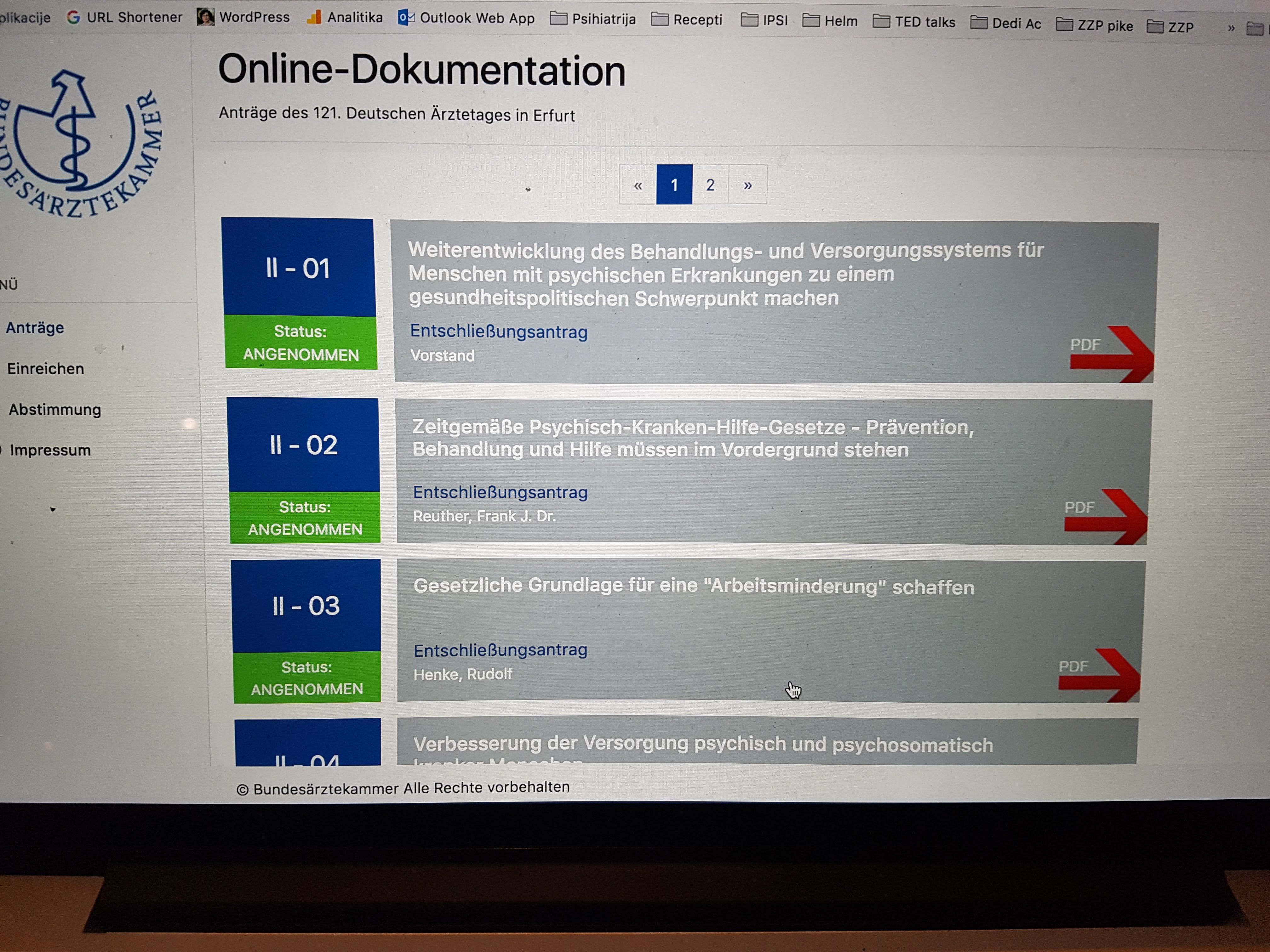Open the IPSI bookmark folder

coord(764,21)
